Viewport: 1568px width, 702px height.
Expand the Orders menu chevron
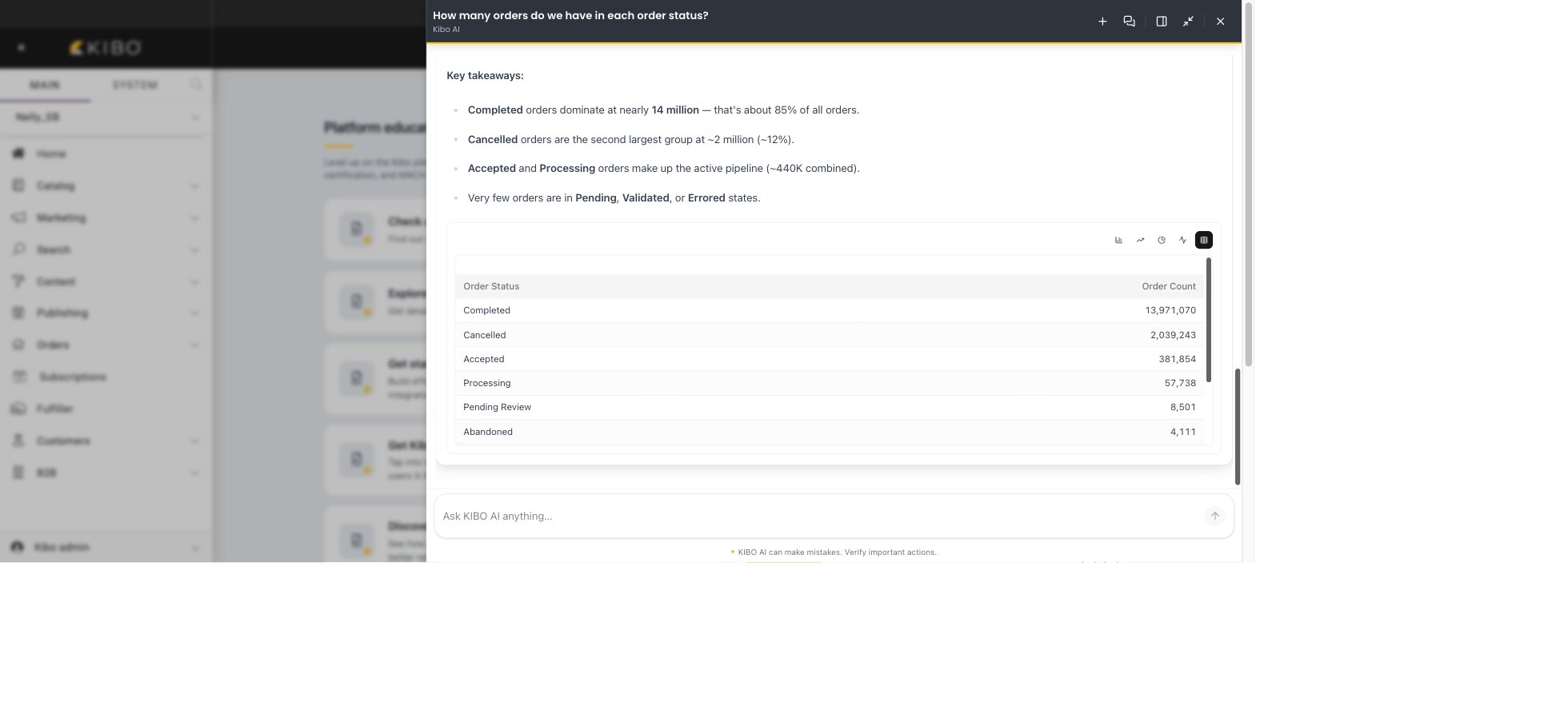[x=194, y=345]
